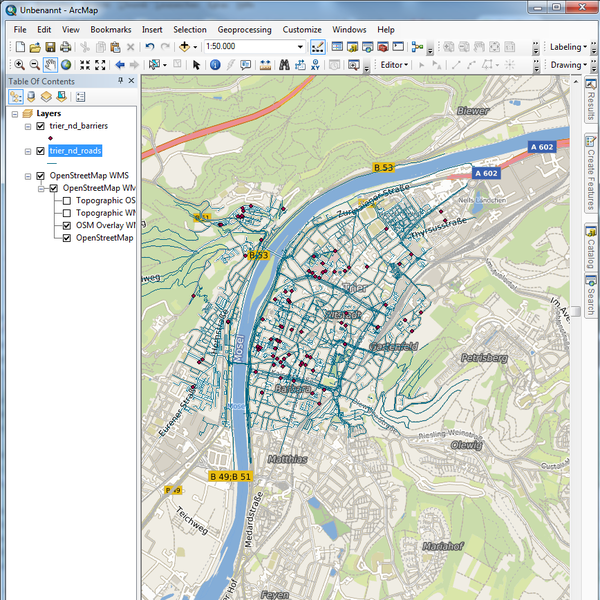Image resolution: width=600 pixels, height=600 pixels.
Task: Open the Table Of Contents window icon
Action: (x=337, y=47)
